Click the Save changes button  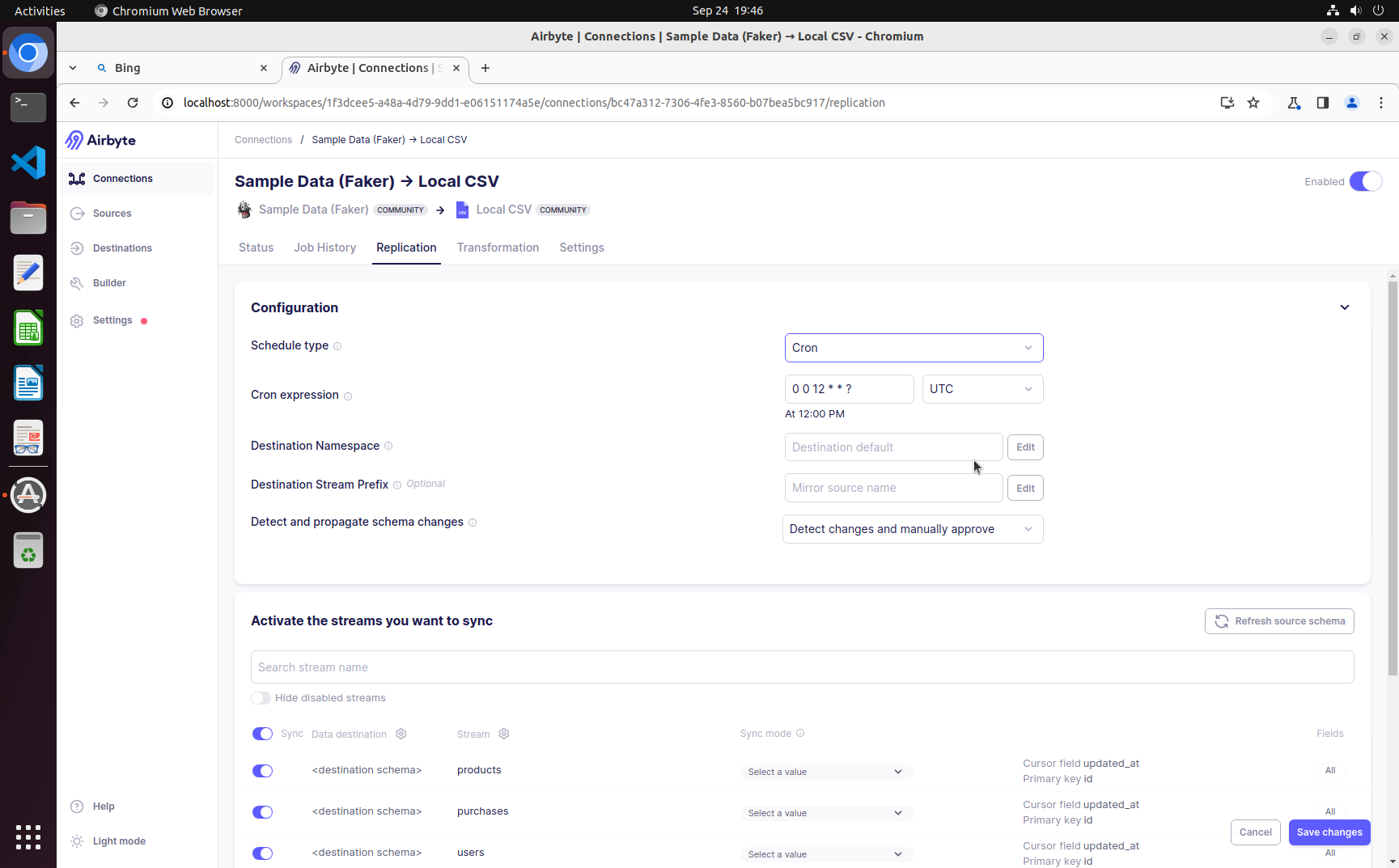[1329, 832]
